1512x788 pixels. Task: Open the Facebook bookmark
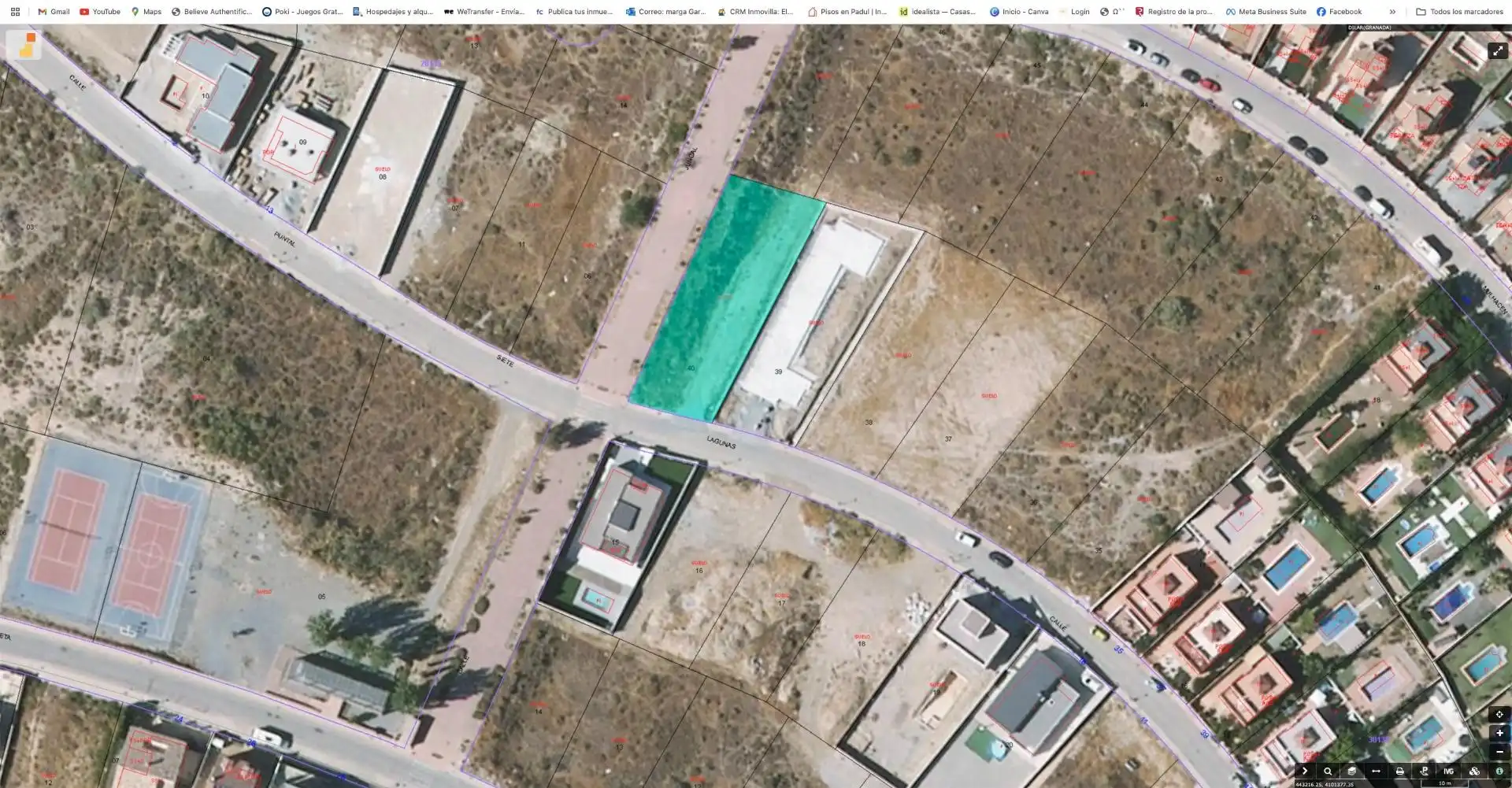click(x=1339, y=12)
